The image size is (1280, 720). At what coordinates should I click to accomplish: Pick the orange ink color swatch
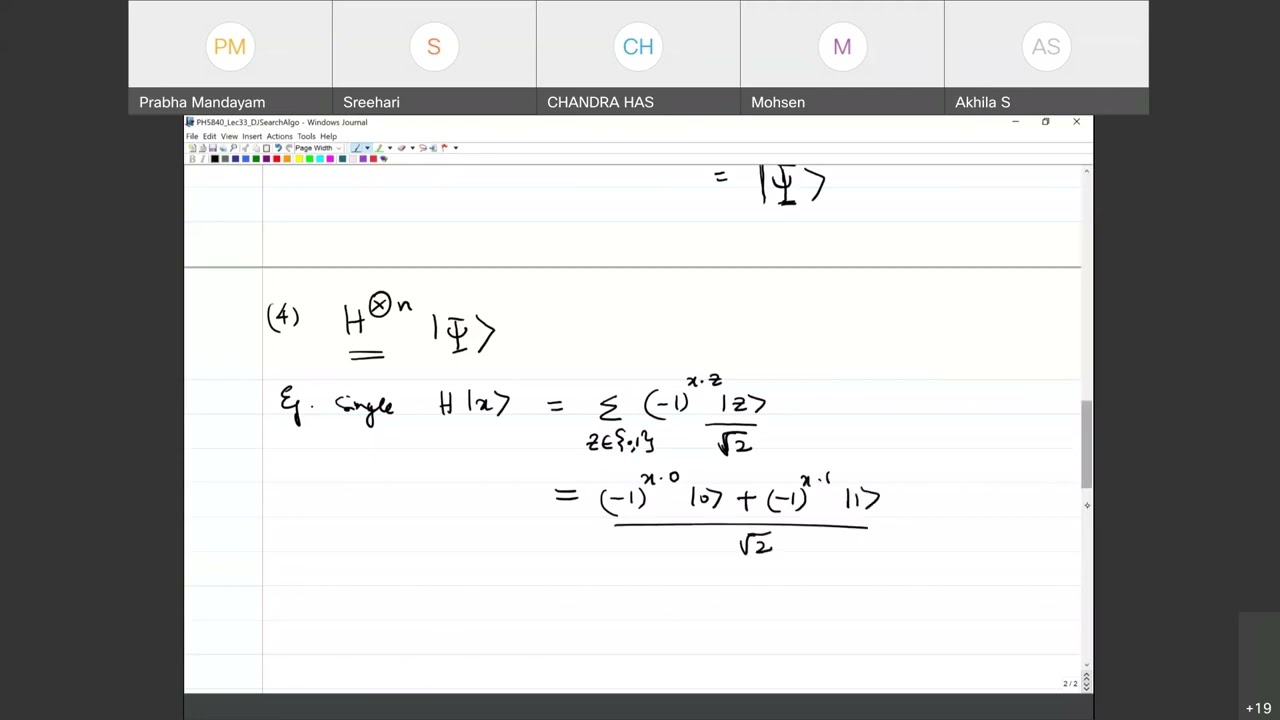coord(287,159)
